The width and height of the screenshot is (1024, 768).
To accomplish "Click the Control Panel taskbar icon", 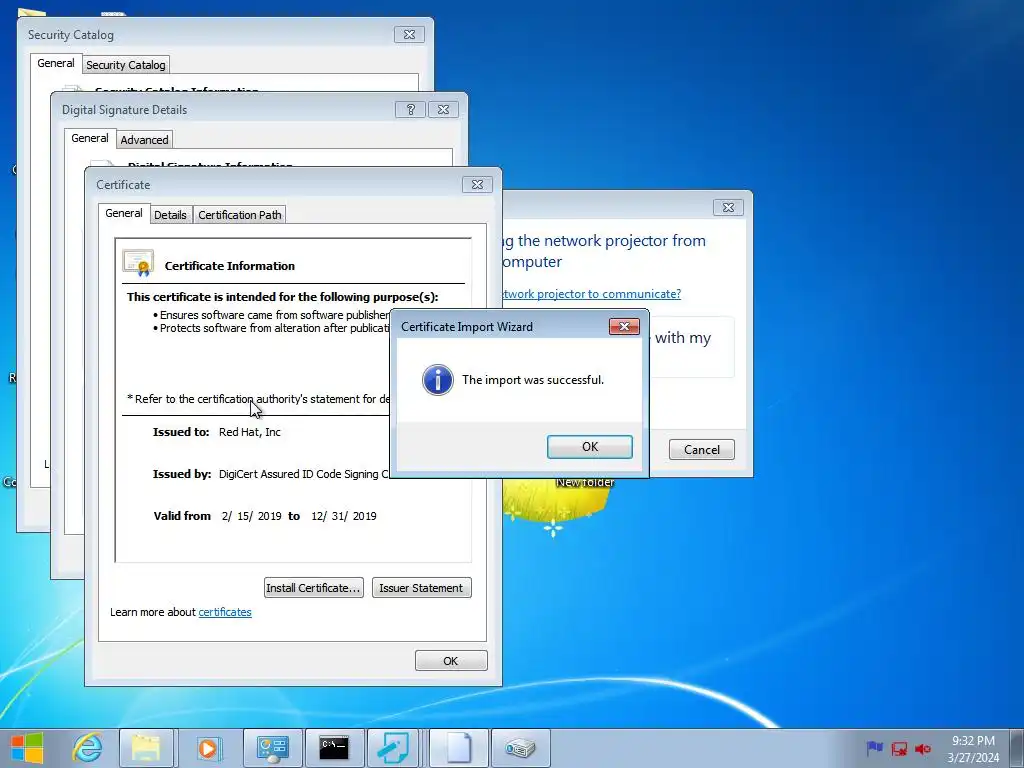I will tap(272, 748).
